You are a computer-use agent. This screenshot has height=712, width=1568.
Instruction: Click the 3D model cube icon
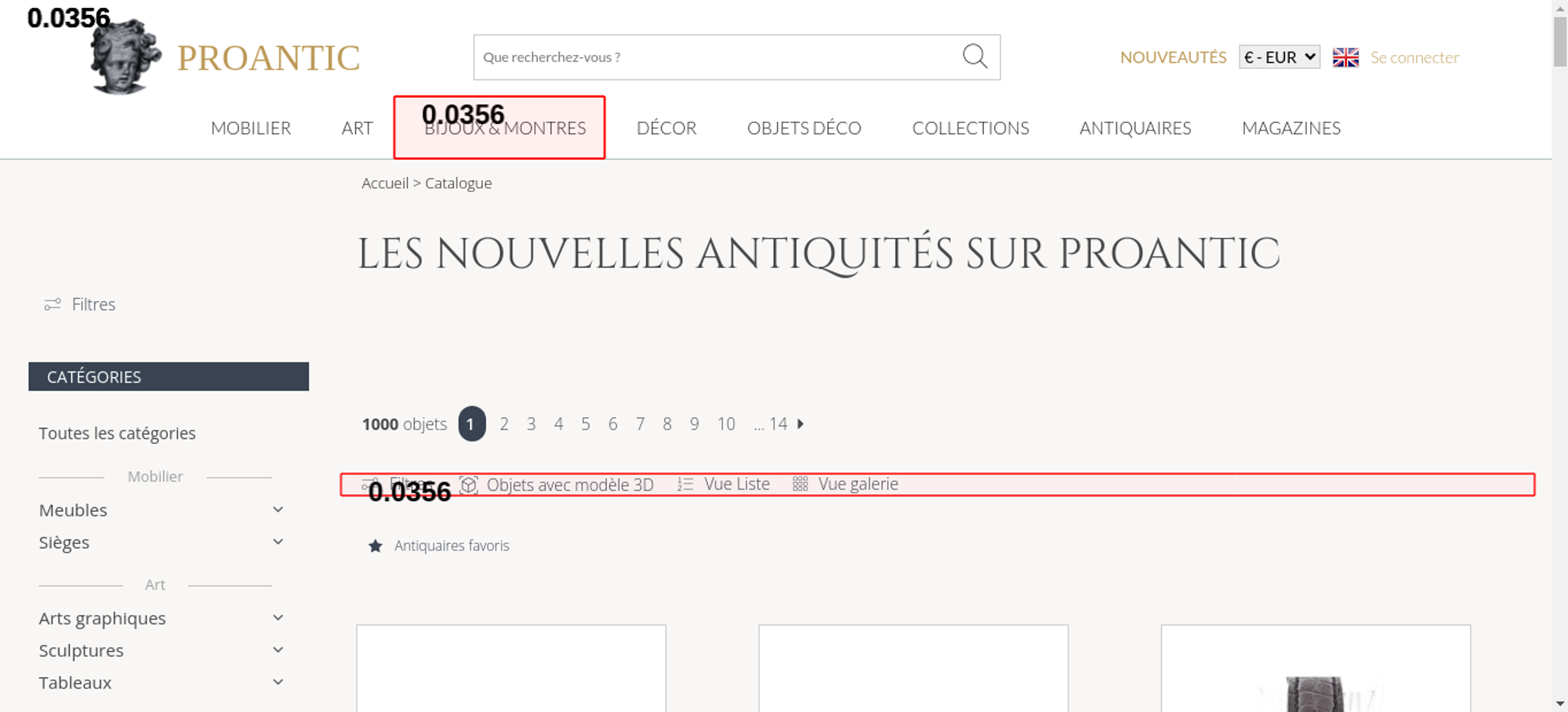(x=469, y=485)
